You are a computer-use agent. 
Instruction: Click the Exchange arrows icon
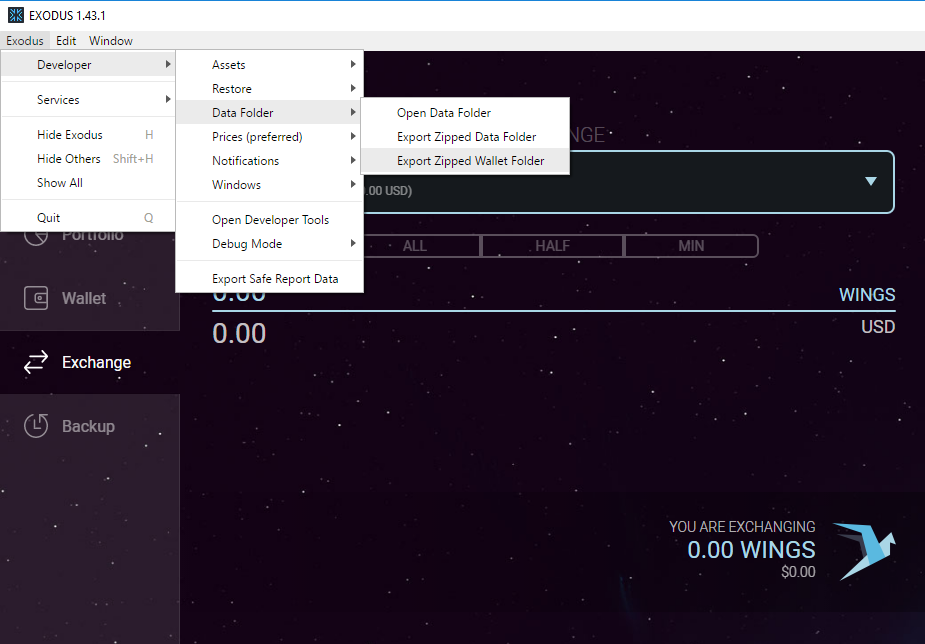[x=36, y=362]
